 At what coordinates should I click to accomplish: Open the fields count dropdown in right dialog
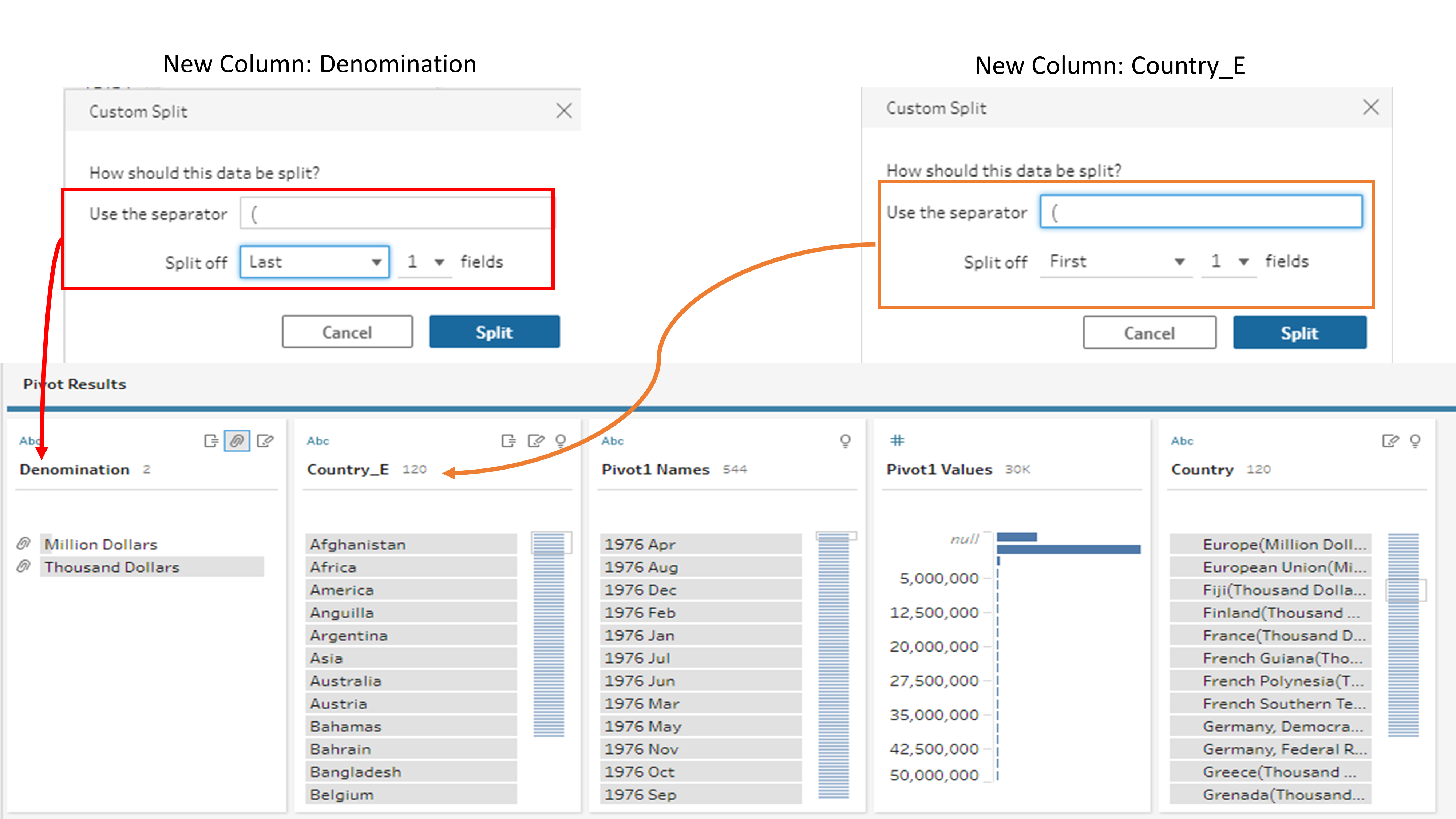click(1229, 261)
